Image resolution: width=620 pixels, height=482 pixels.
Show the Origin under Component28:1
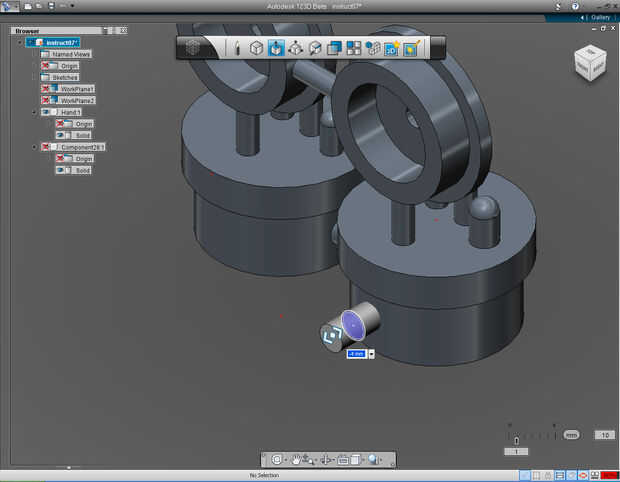[60, 159]
